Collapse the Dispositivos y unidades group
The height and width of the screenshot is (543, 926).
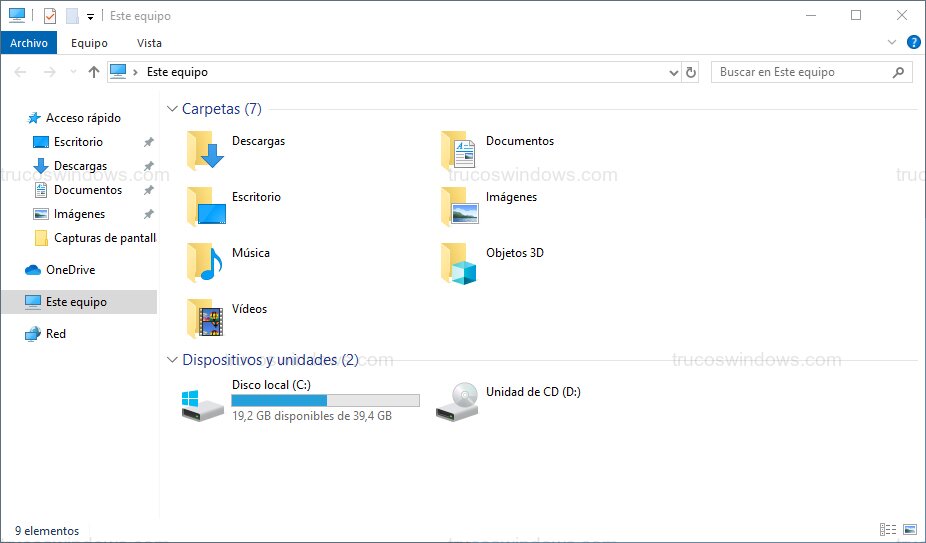(x=171, y=360)
